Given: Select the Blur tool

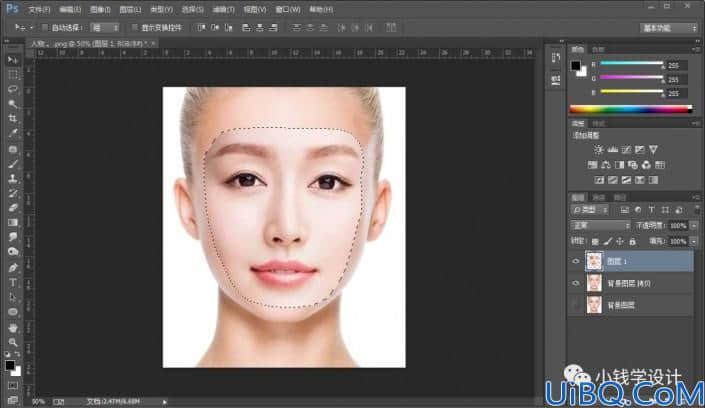Looking at the screenshot, I should pyautogui.click(x=13, y=237).
